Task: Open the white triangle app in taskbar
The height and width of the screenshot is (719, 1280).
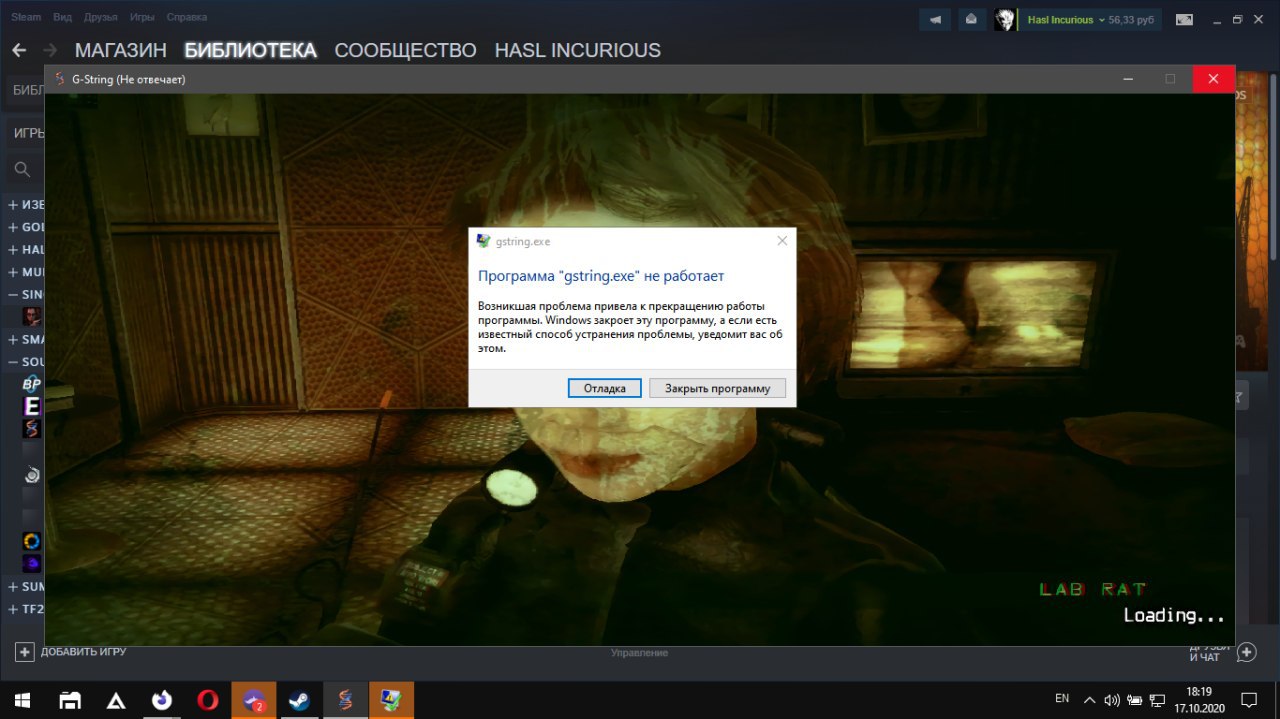Action: coord(116,700)
